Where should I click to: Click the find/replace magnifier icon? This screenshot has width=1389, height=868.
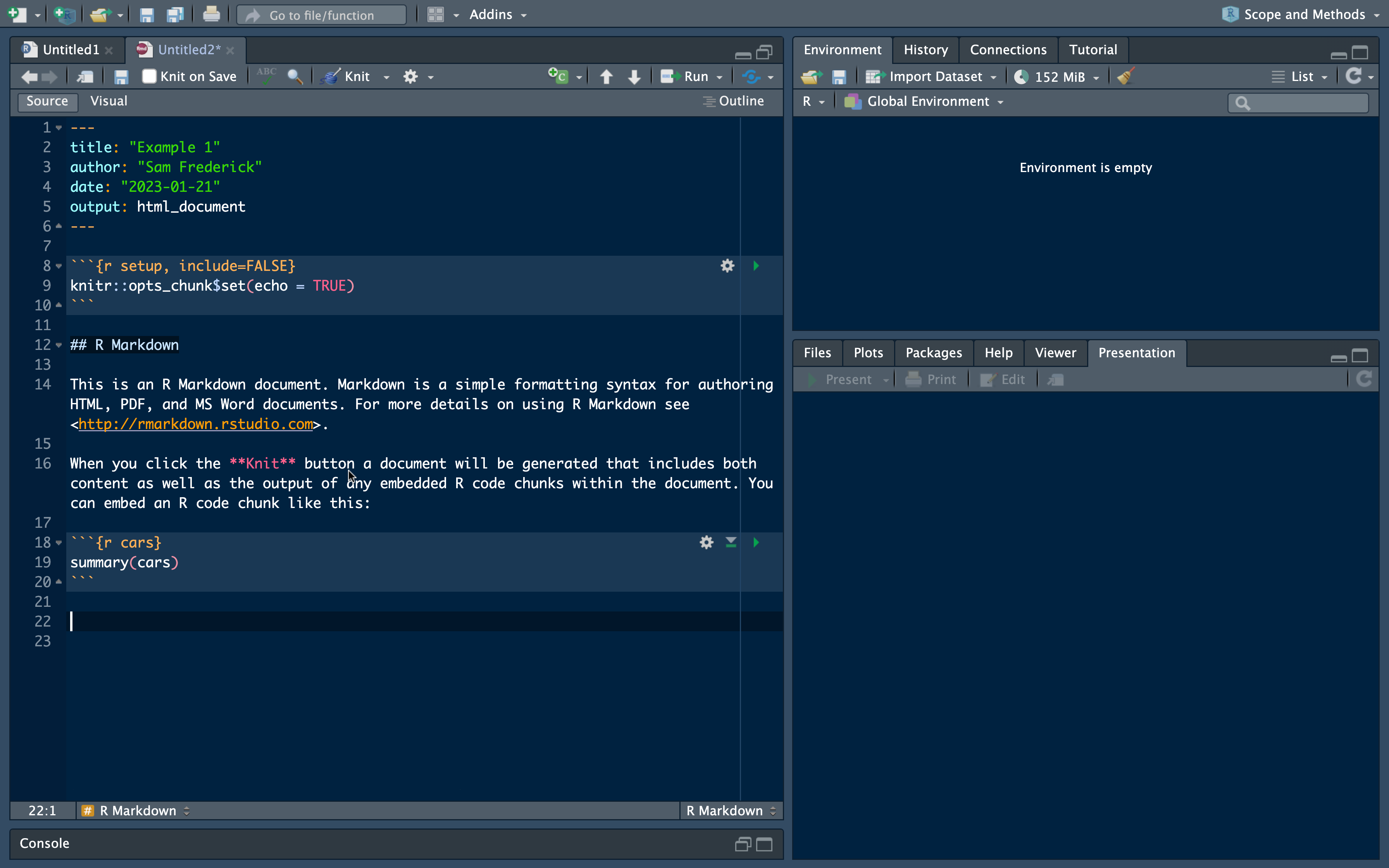coord(295,76)
